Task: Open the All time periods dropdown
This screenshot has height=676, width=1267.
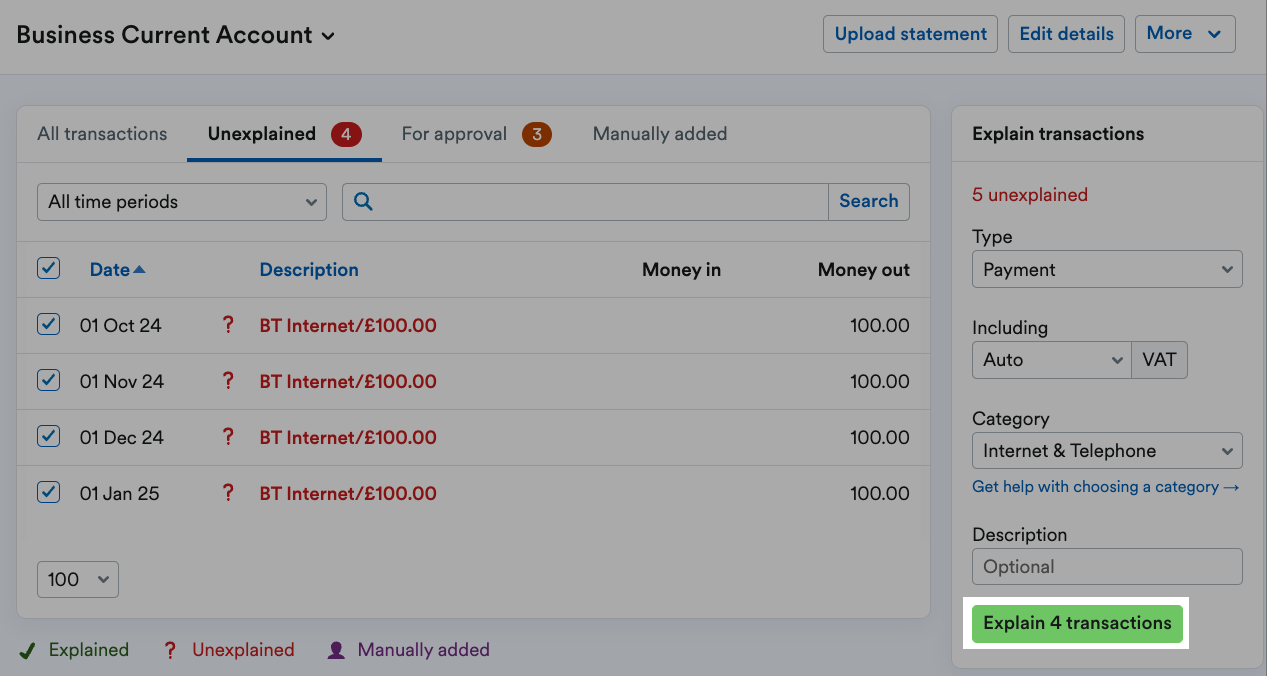Action: [x=182, y=202]
